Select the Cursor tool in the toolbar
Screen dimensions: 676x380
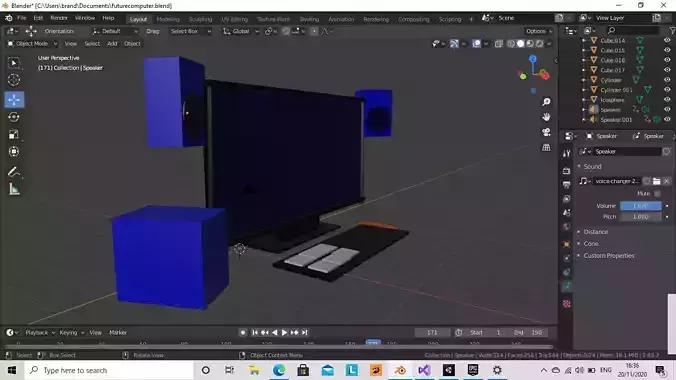click(14, 80)
